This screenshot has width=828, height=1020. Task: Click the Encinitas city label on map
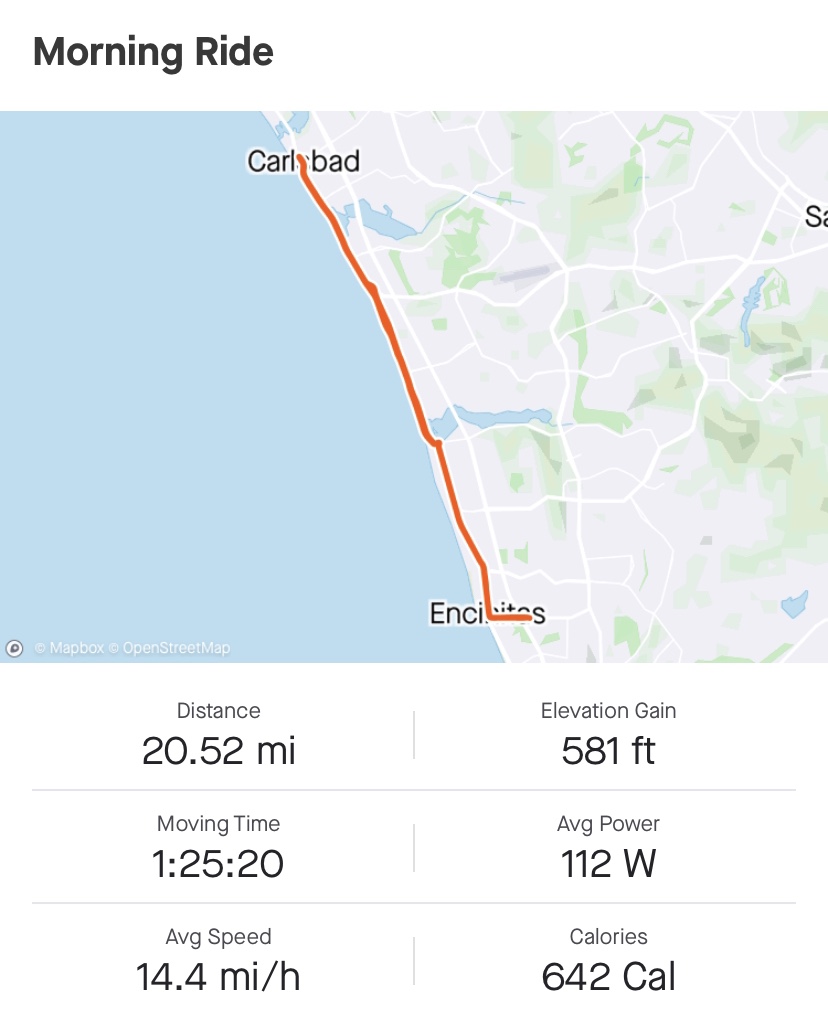point(487,612)
